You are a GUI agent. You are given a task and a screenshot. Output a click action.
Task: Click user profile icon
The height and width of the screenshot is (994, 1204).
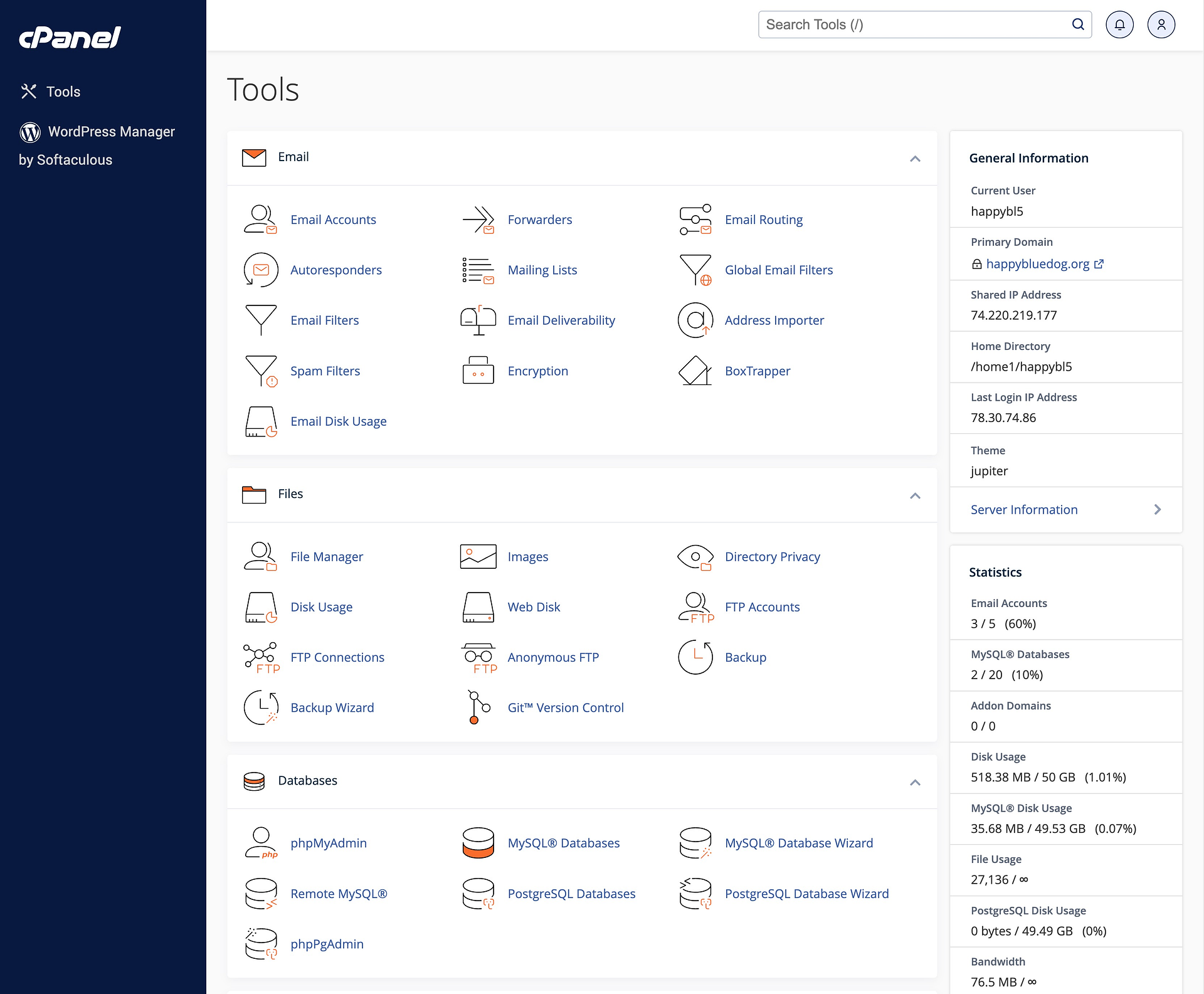(x=1162, y=24)
